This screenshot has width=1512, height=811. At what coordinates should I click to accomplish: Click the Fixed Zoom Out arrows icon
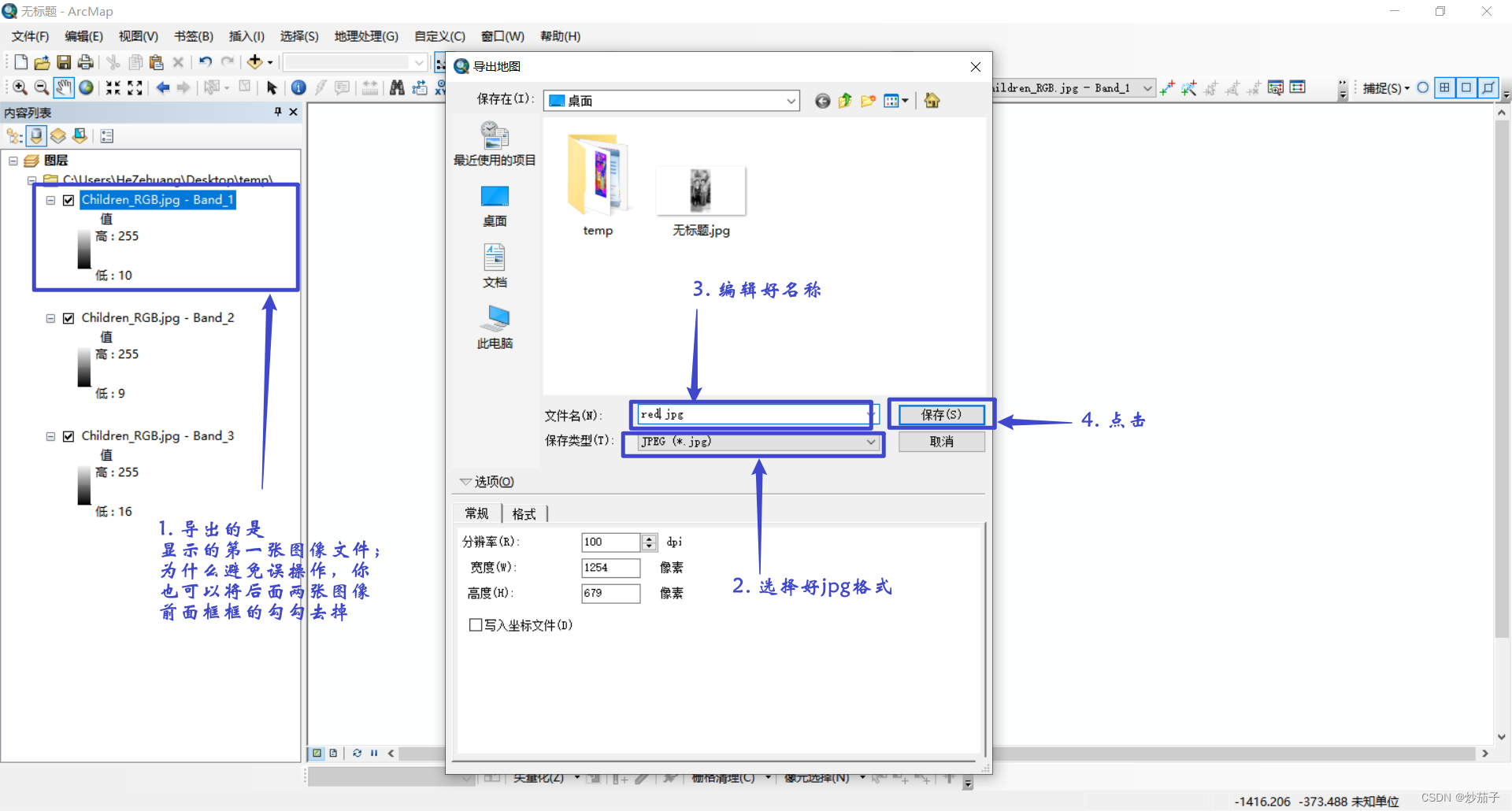click(x=135, y=87)
